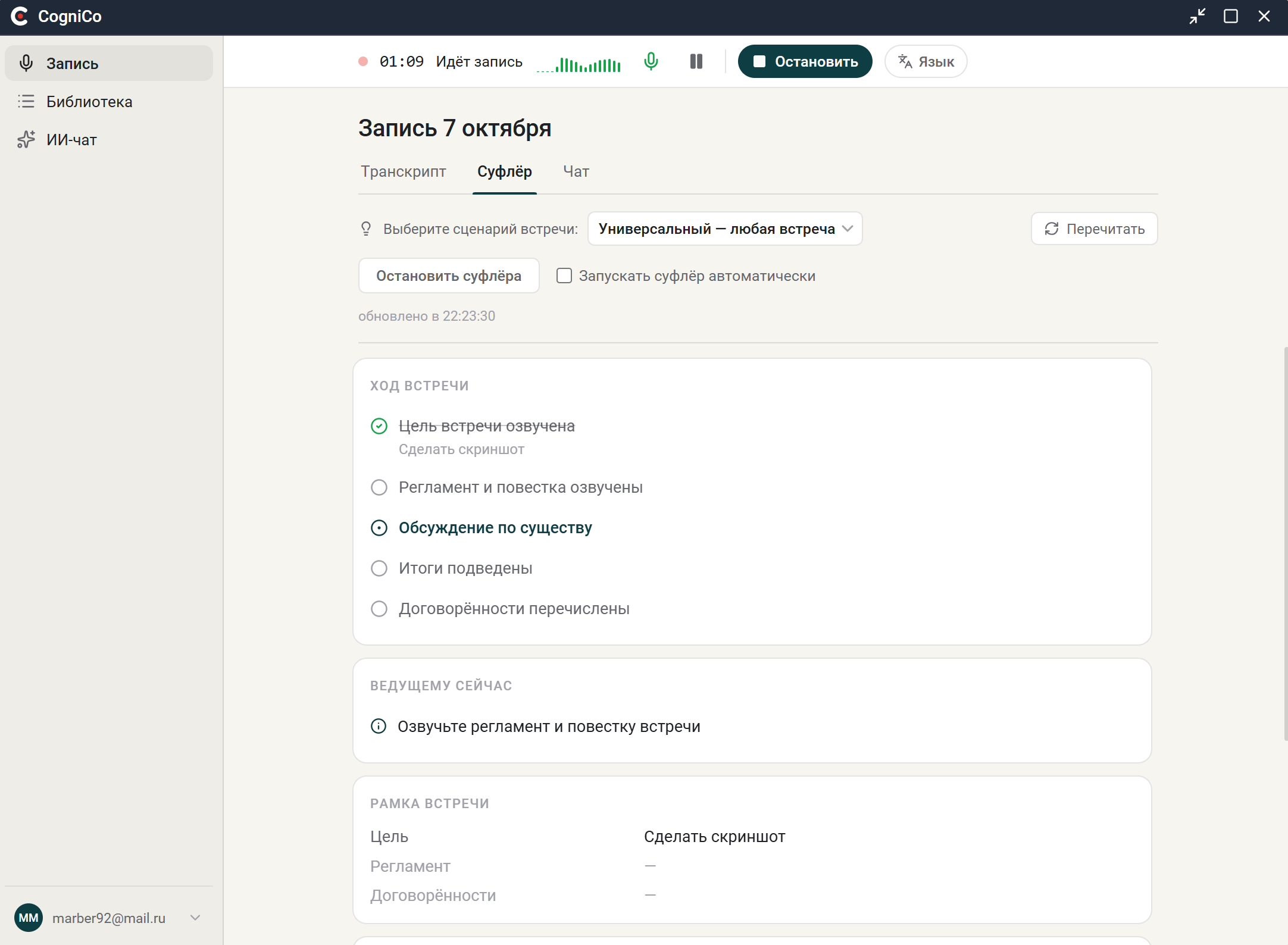Open the Запись section in the sidebar
Viewport: 1288px width, 945px height.
coord(109,63)
